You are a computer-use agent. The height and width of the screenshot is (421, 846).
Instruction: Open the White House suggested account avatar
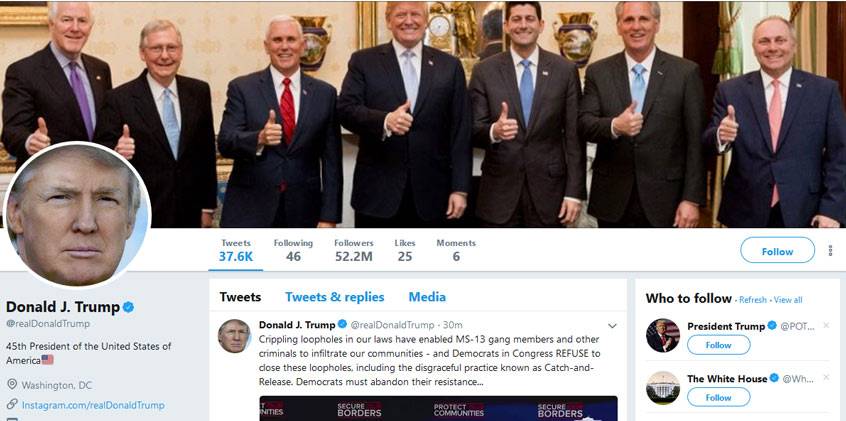pos(663,388)
